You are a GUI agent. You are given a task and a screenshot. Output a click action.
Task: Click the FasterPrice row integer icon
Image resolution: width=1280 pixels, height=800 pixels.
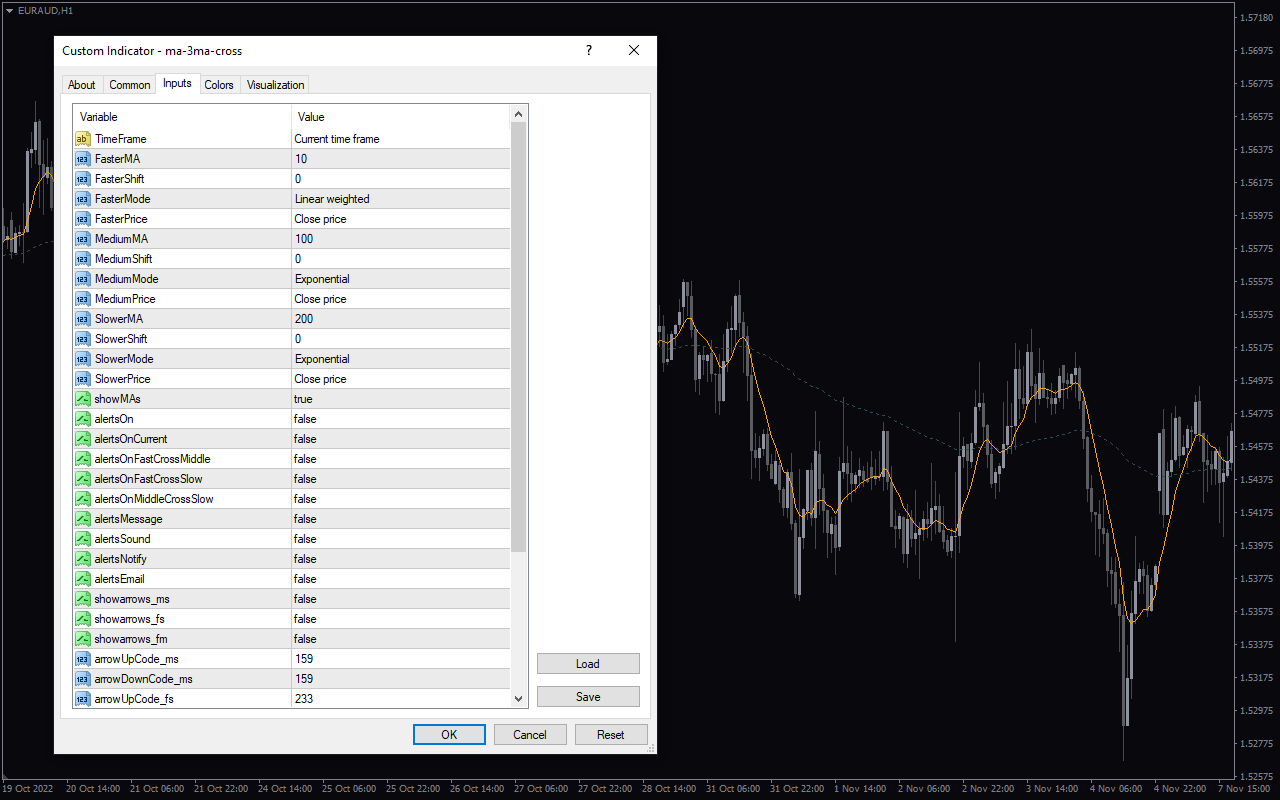[x=83, y=219]
